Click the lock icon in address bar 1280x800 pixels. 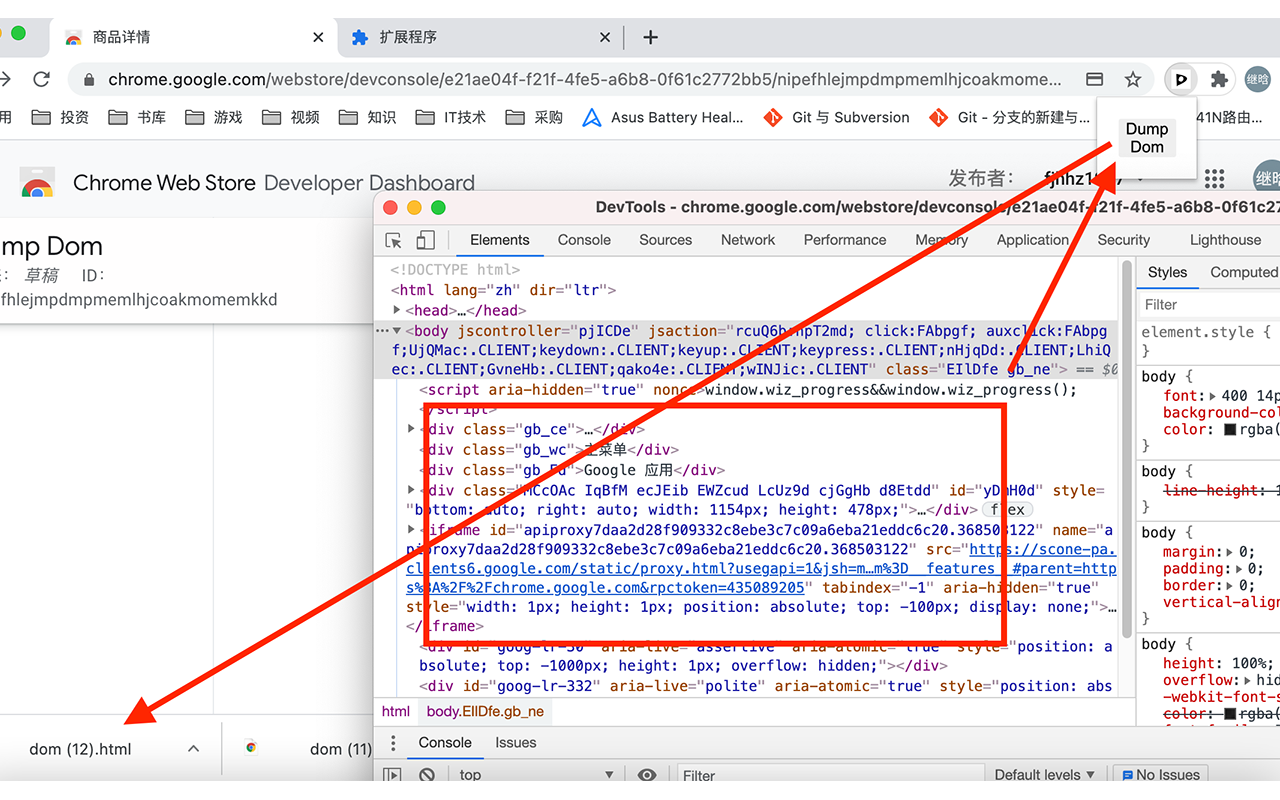click(x=90, y=80)
